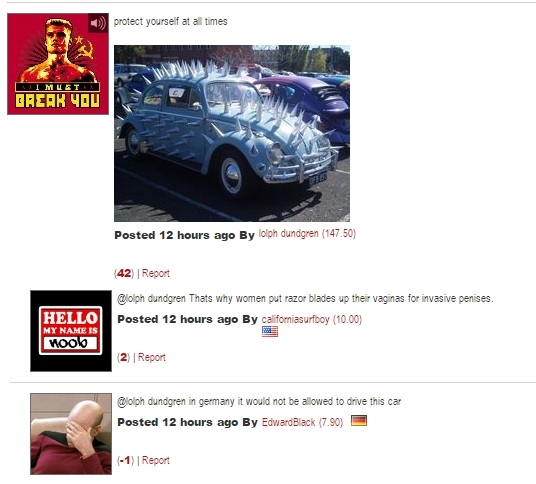Click the German flag icon
536x484 pixels.
click(x=359, y=420)
